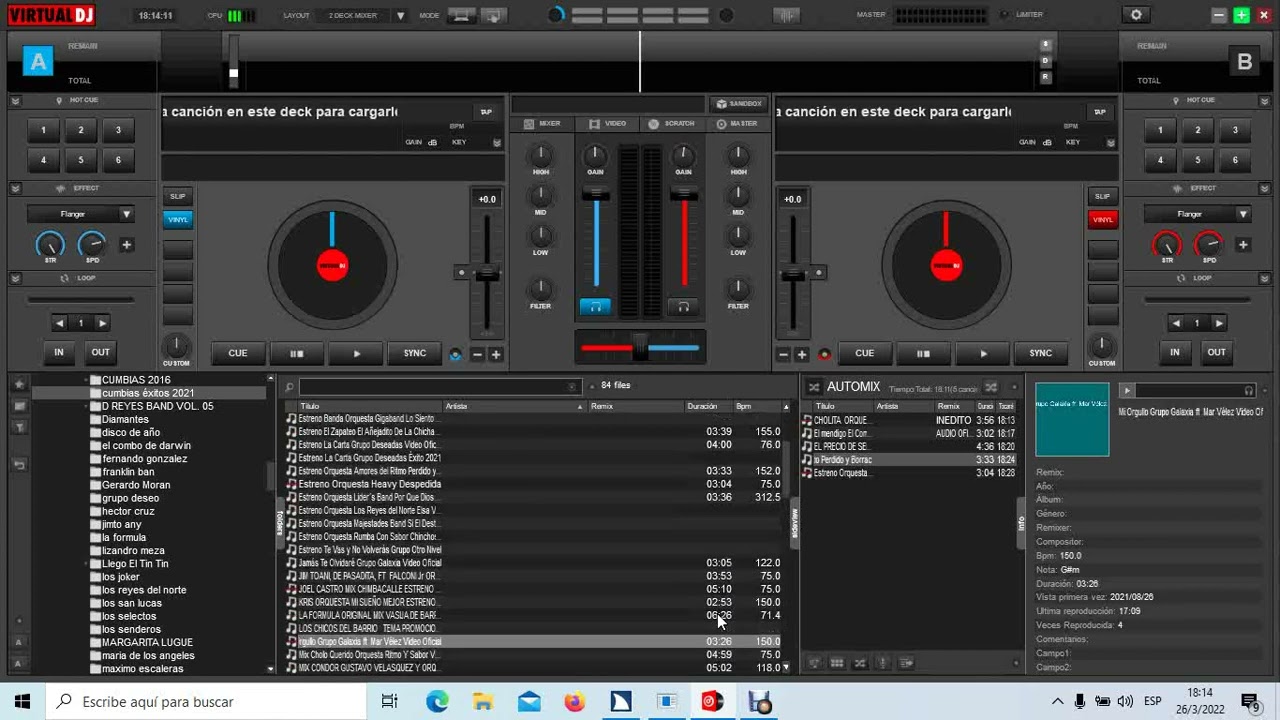The image size is (1280, 720).
Task: Switch to the Mixer tab
Action: tap(543, 123)
